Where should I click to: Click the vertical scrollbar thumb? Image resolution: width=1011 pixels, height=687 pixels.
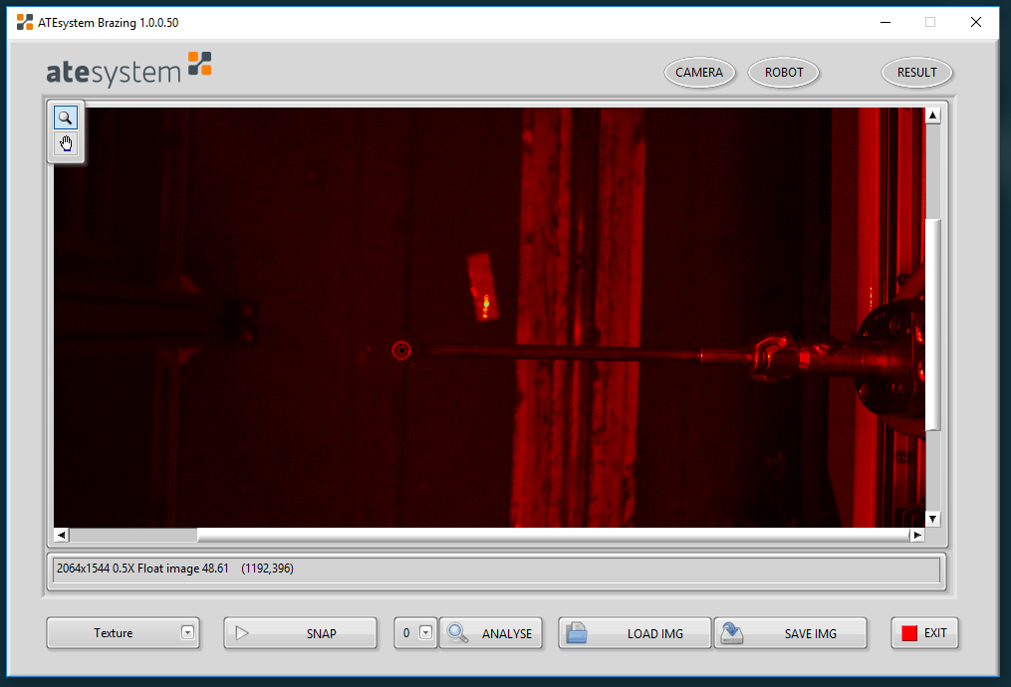click(x=932, y=324)
